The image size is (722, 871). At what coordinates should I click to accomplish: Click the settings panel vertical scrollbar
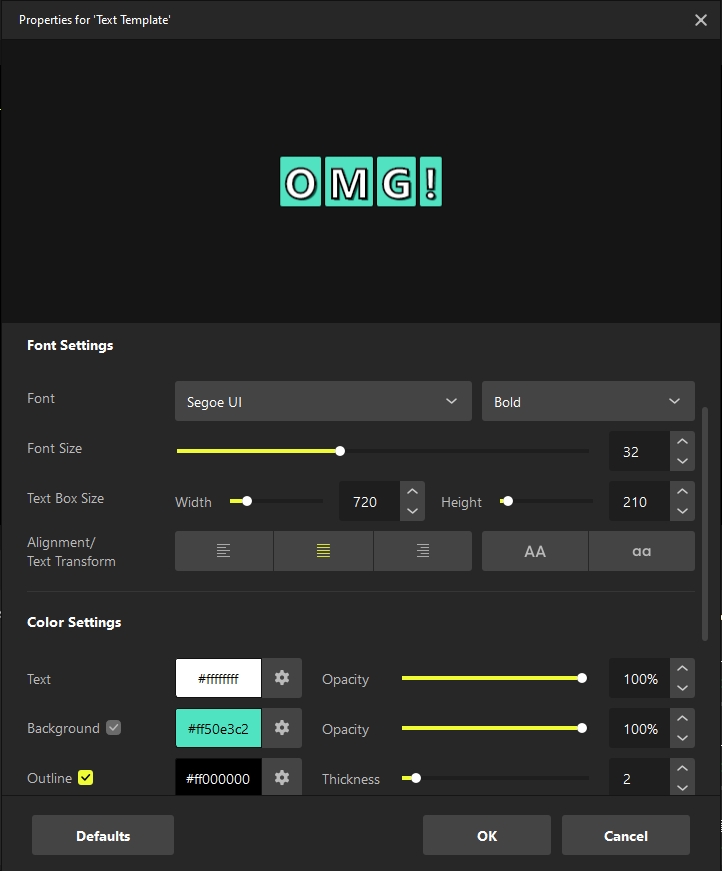pyautogui.click(x=705, y=524)
